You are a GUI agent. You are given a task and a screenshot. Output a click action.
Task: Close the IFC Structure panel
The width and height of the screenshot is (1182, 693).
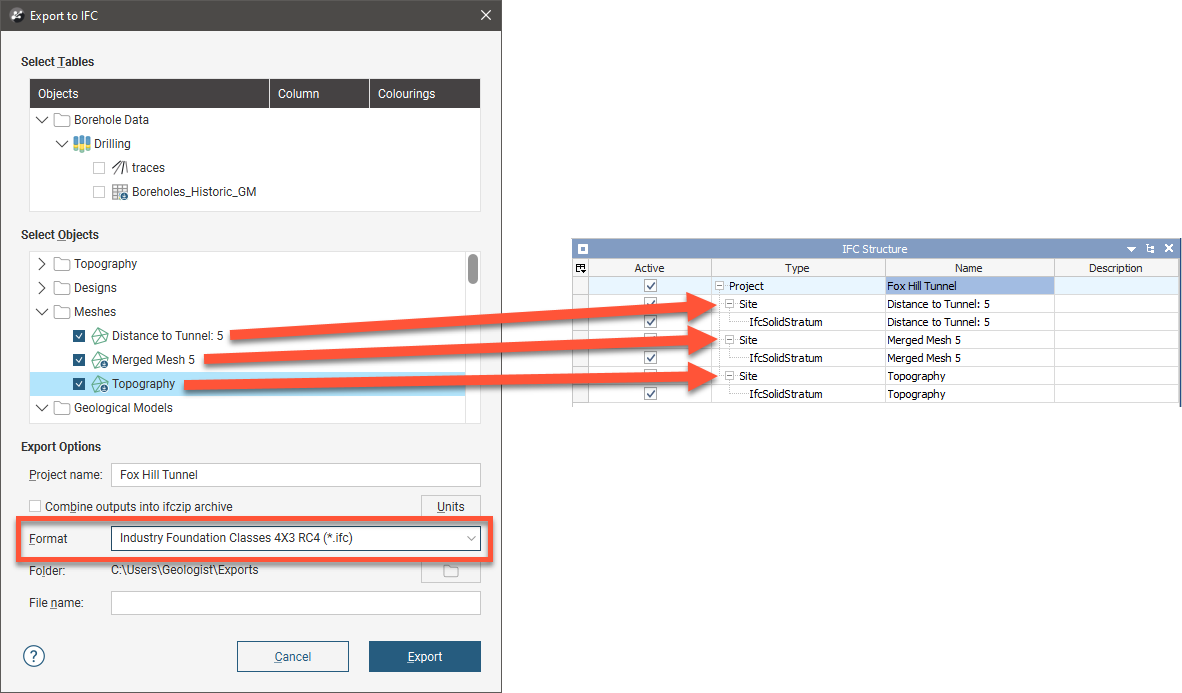pos(1169,248)
